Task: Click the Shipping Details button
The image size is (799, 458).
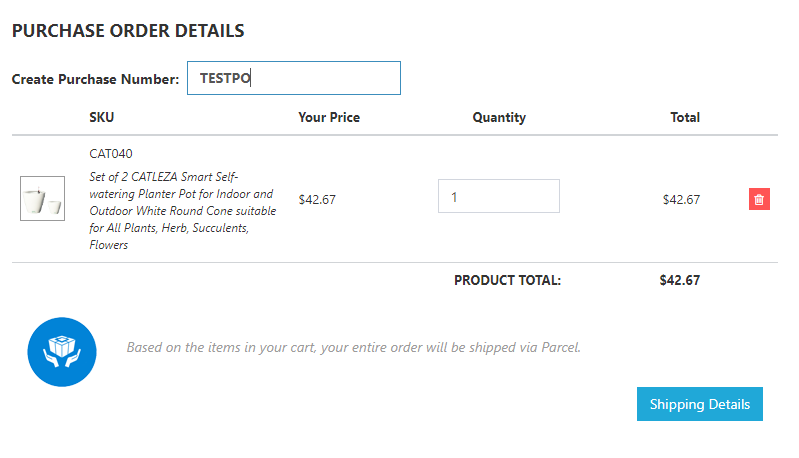Action: [x=699, y=404]
